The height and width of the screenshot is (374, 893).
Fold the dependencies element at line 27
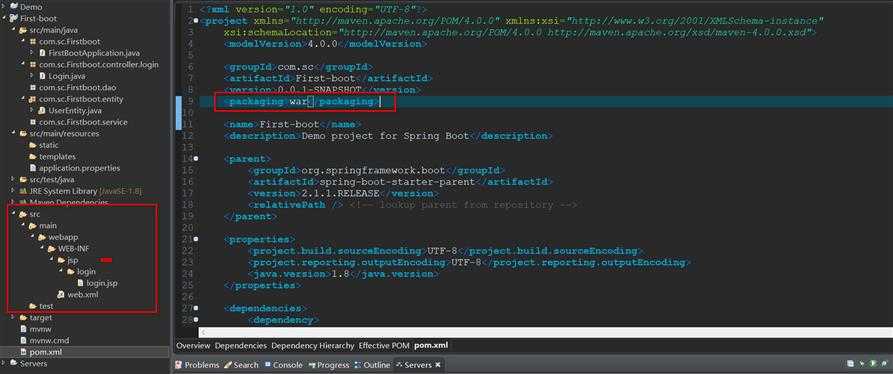point(196,308)
